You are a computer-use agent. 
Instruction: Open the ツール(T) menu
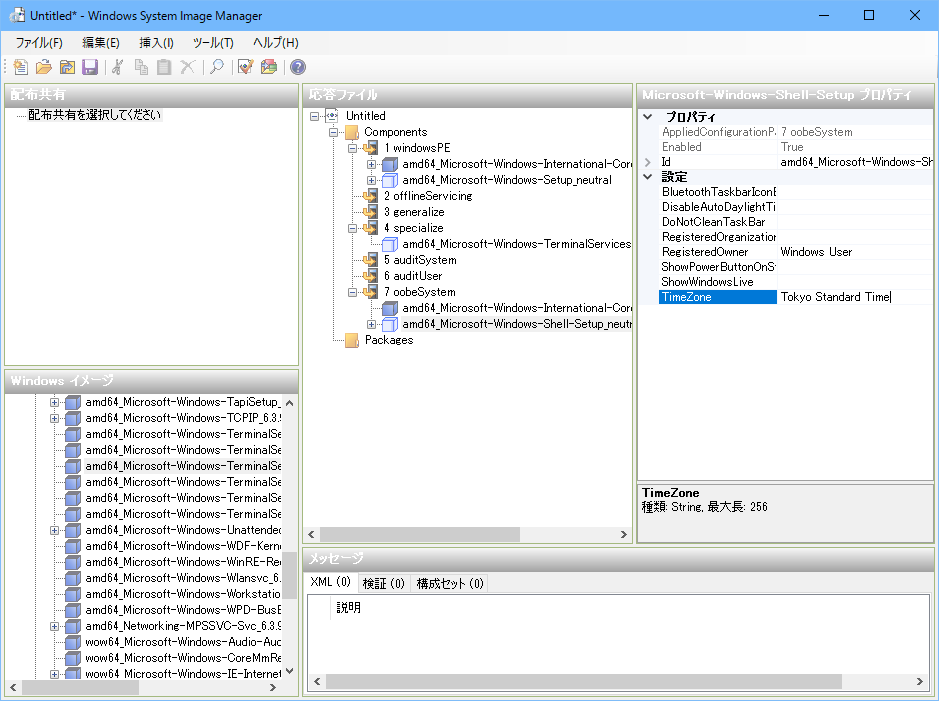point(213,43)
